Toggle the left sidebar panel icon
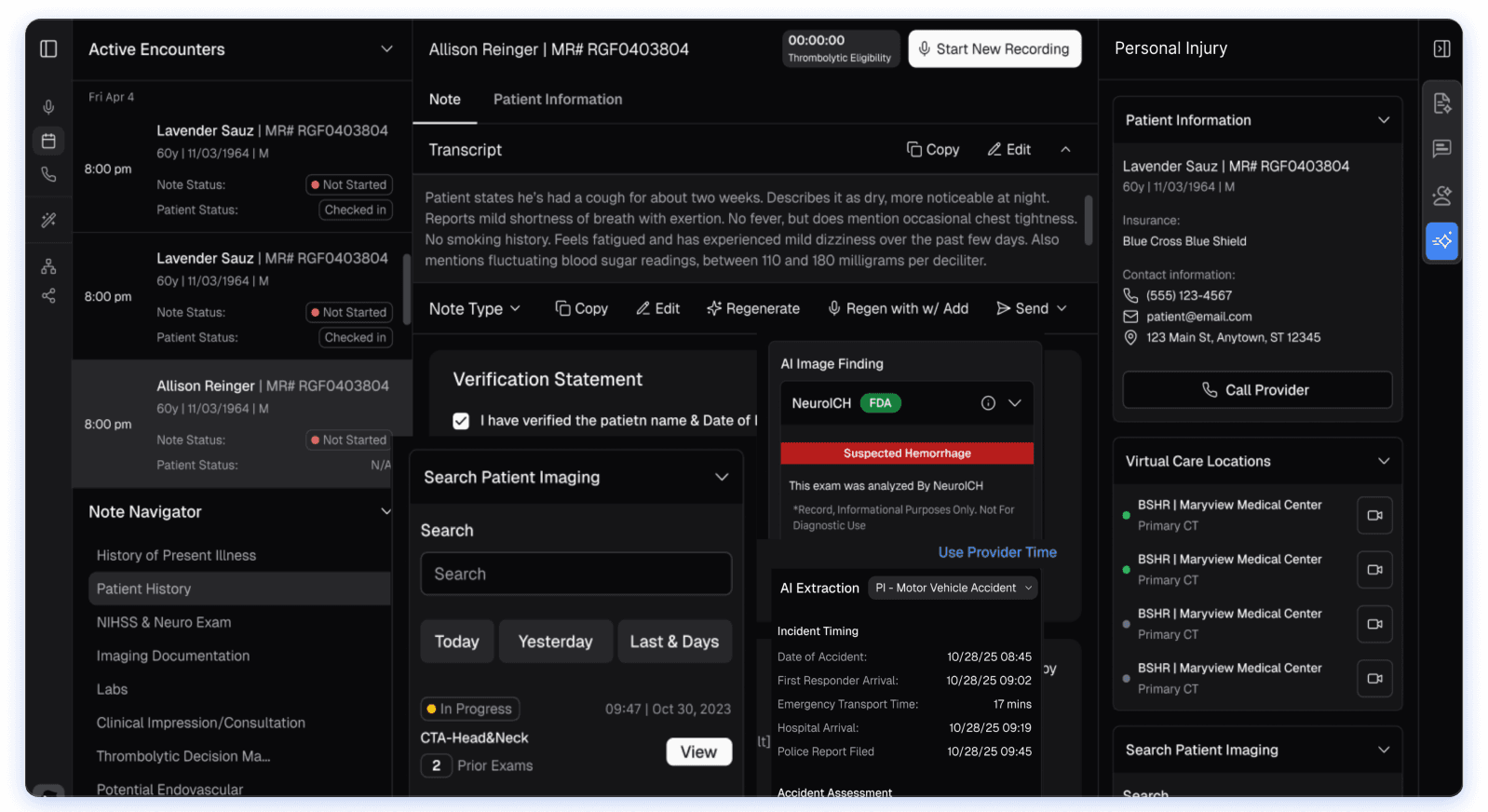The height and width of the screenshot is (812, 1488). (x=48, y=48)
